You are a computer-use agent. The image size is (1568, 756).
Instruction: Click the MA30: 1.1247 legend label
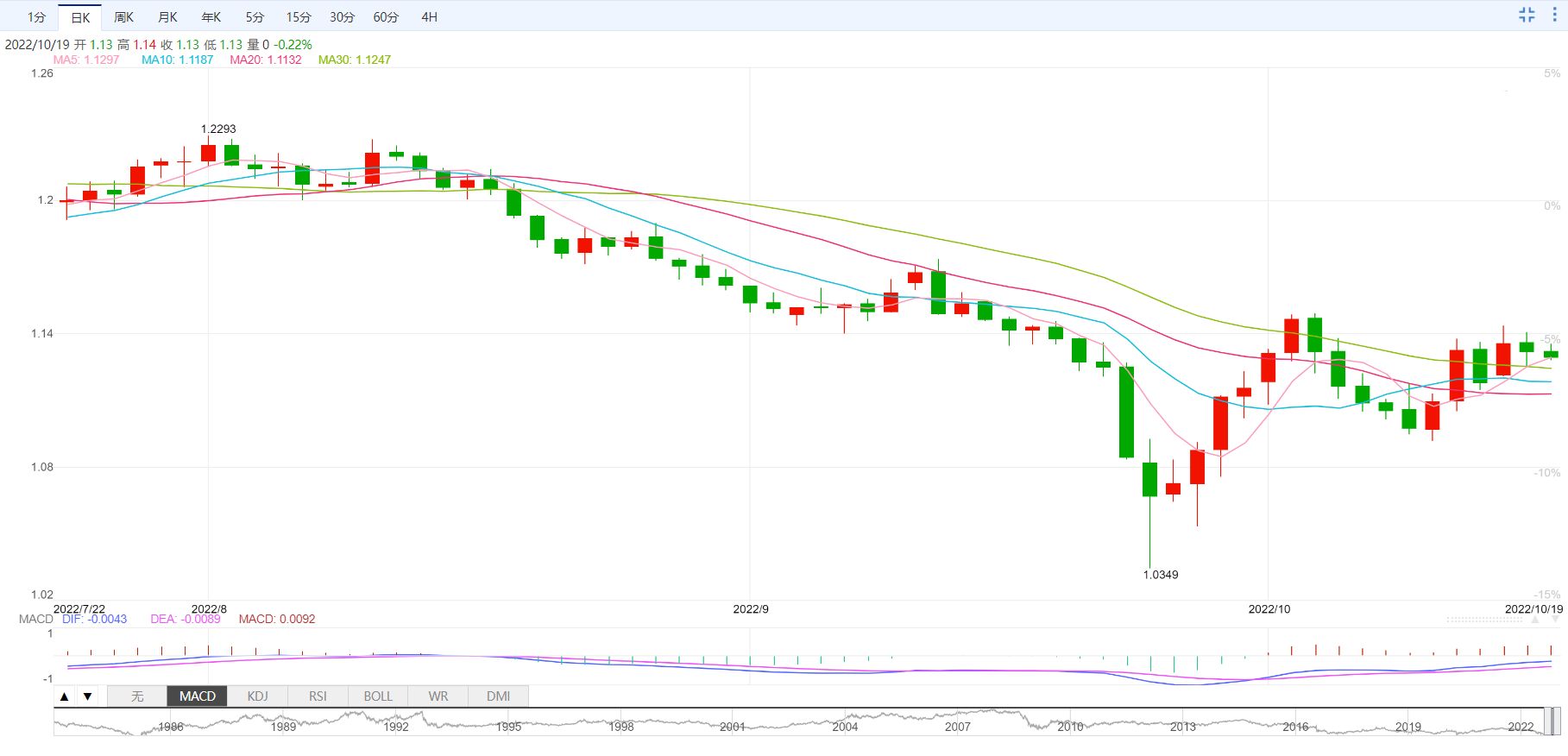point(355,60)
